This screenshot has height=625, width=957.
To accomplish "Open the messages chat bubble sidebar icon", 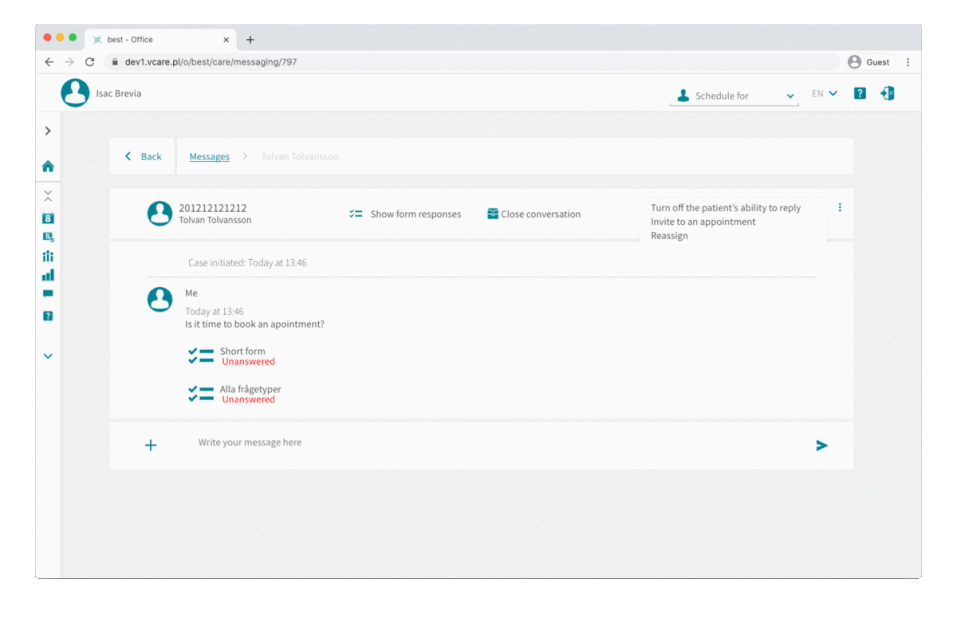I will click(48, 294).
